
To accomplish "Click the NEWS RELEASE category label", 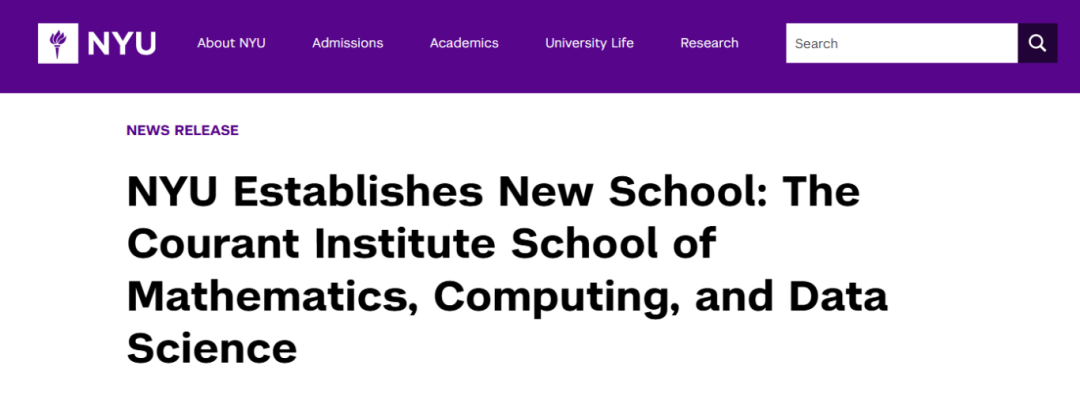I will (182, 130).
